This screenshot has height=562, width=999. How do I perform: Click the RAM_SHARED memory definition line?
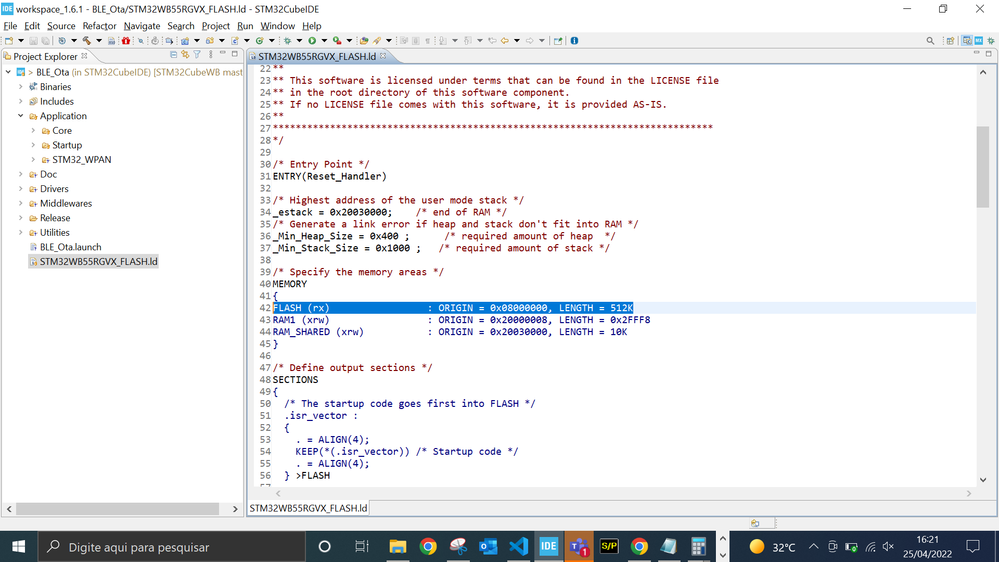click(x=450, y=332)
